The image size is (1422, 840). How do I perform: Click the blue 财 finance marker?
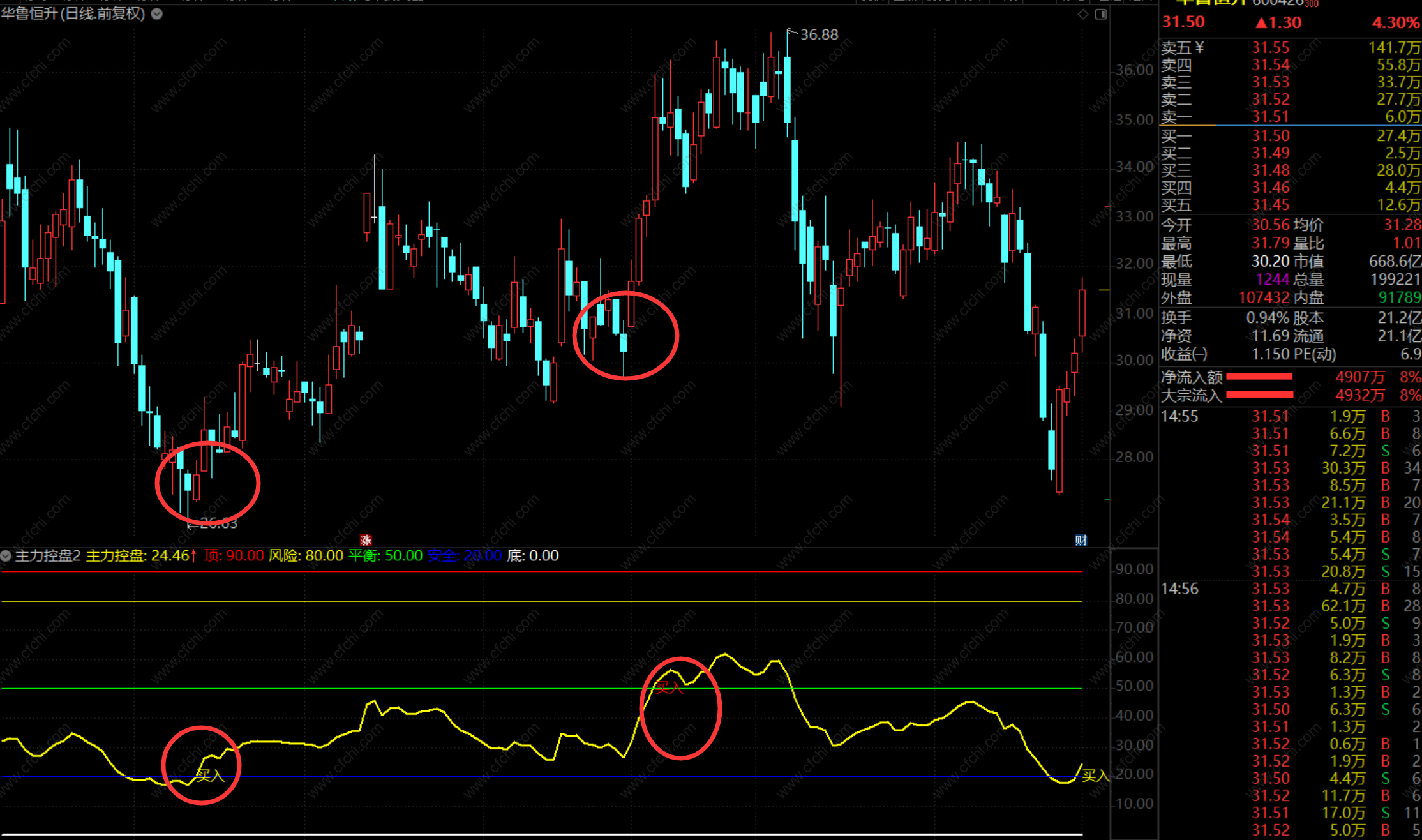coord(1081,540)
